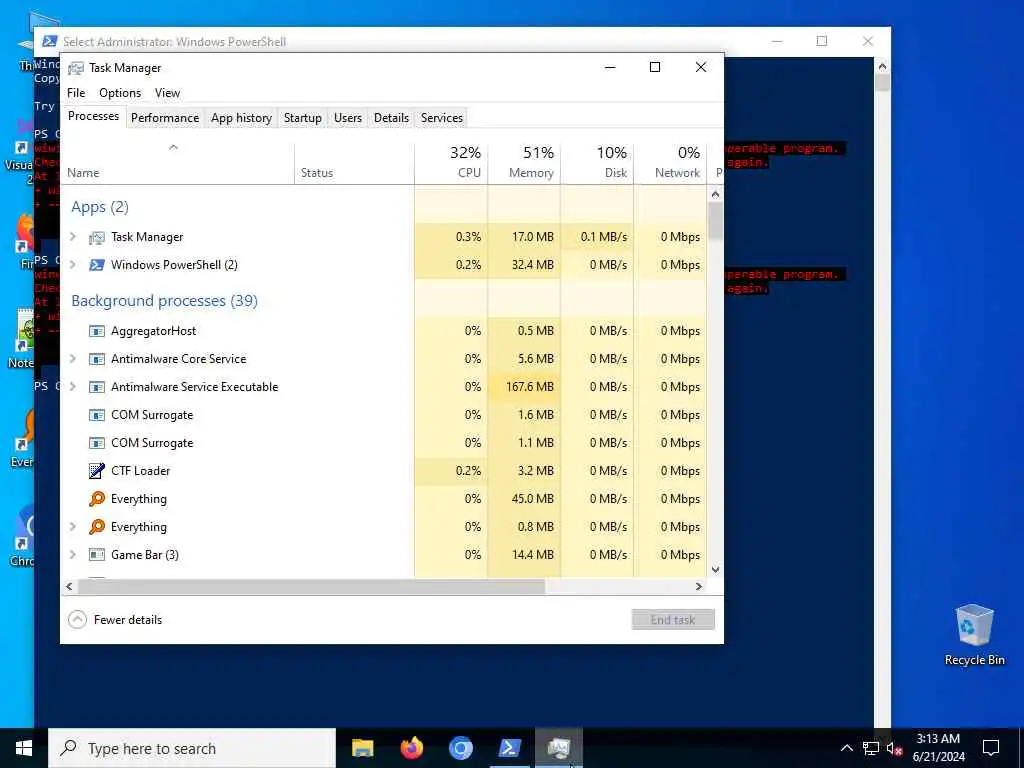Click the horizontal scrollbar left arrow
Viewport: 1024px width, 768px height.
pos(69,586)
